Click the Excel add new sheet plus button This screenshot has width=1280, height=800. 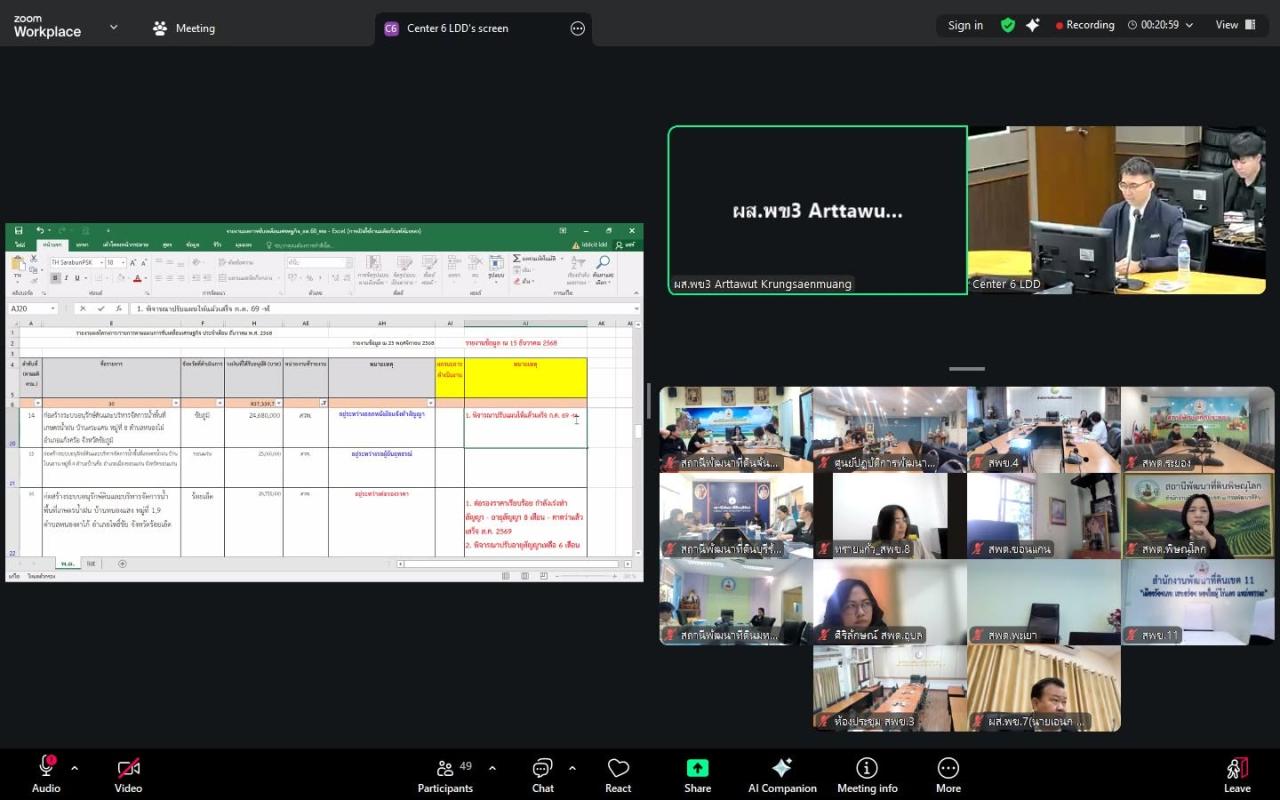coord(122,563)
